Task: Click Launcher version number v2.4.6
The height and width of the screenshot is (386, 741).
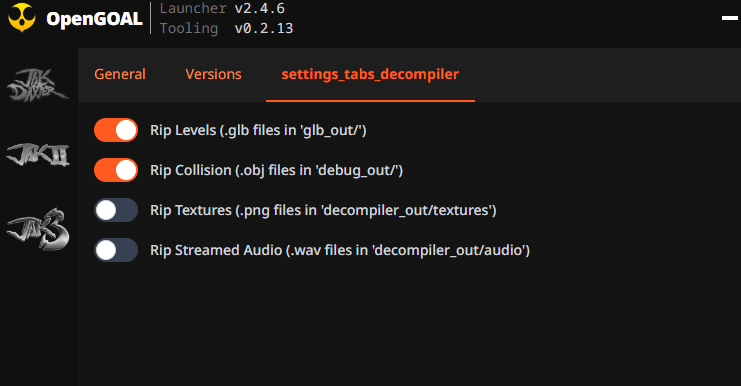Action: click(x=259, y=9)
